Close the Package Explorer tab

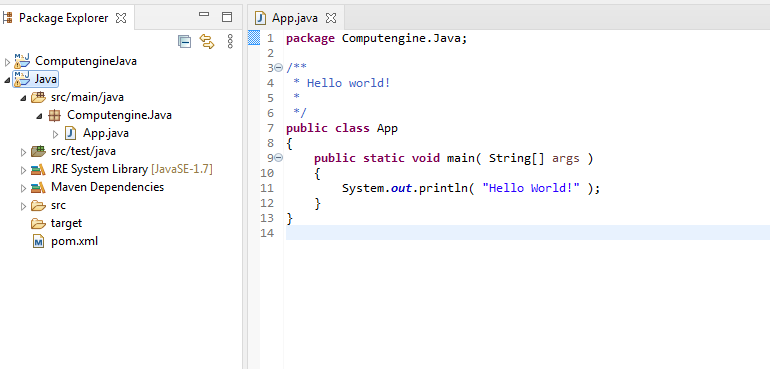tap(121, 18)
